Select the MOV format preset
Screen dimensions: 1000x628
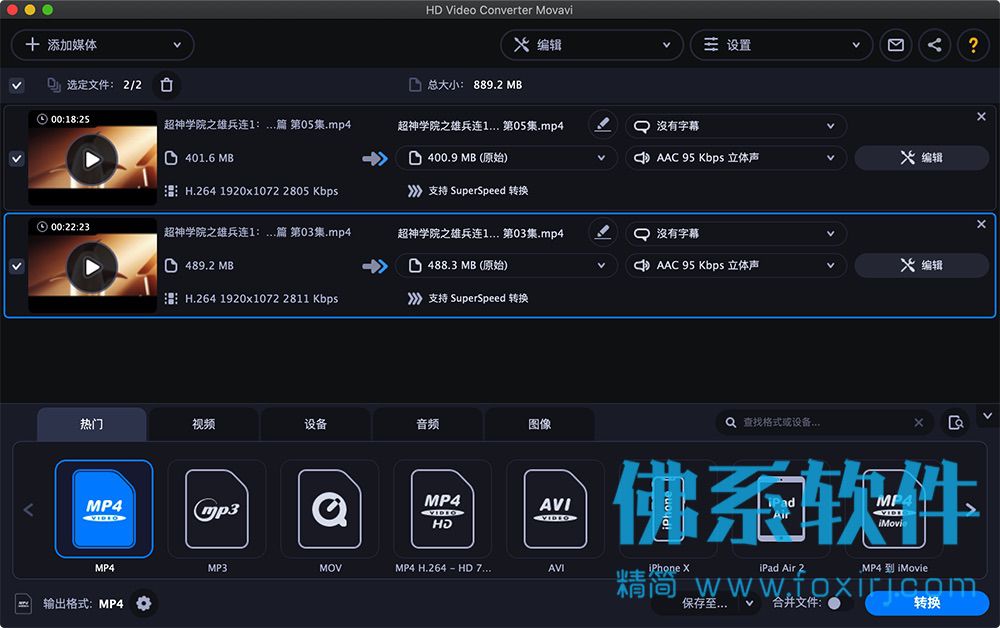(x=330, y=509)
